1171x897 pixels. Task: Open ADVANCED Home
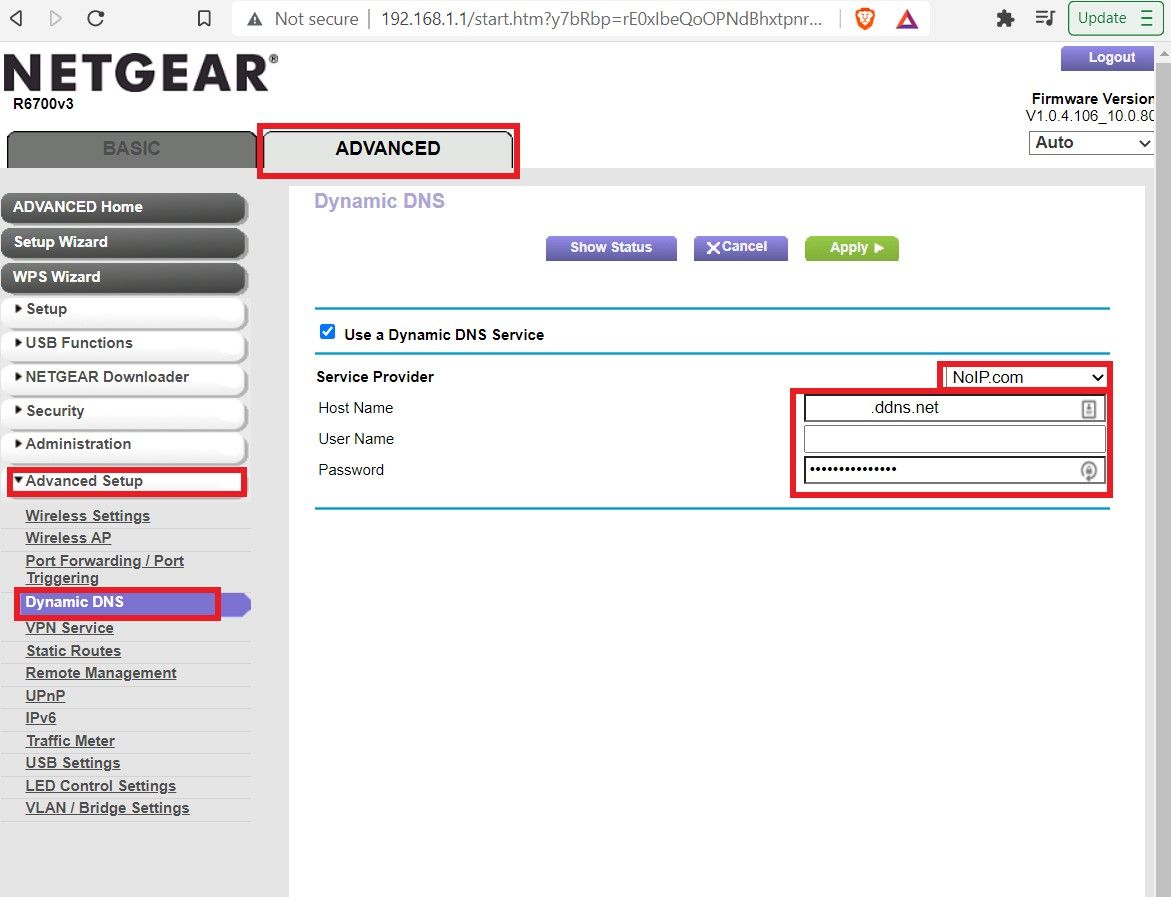pos(124,207)
